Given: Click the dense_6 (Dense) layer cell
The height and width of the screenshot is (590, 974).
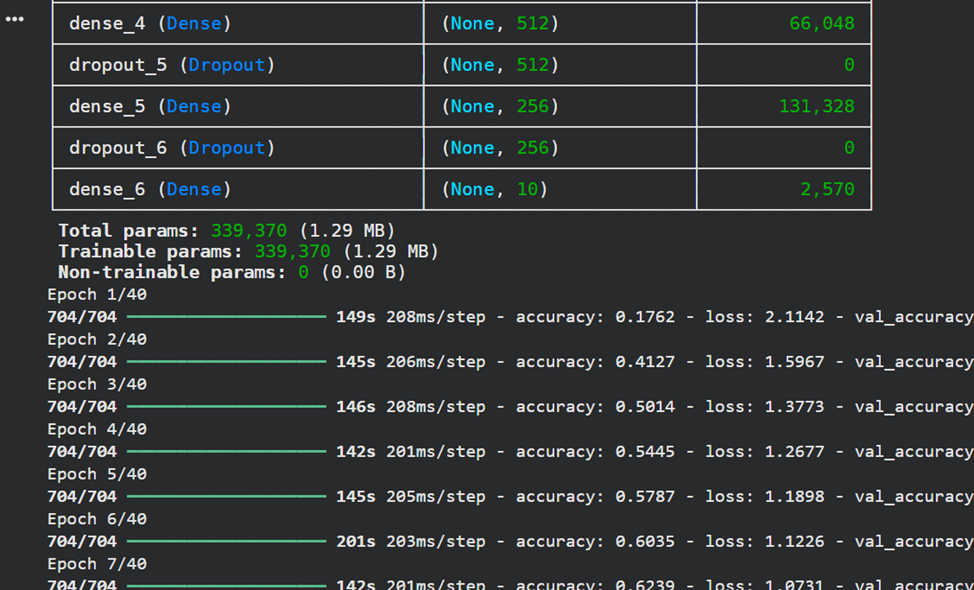Looking at the screenshot, I should point(150,189).
